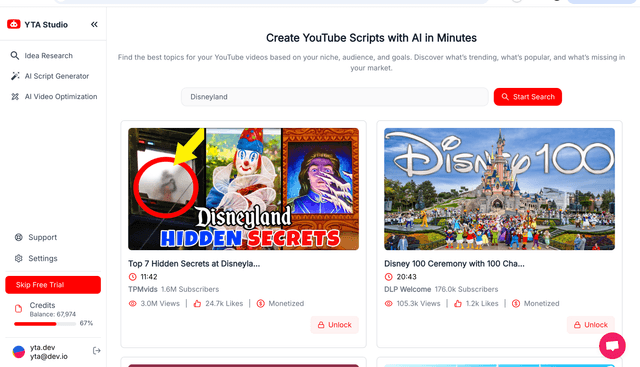Click the yta@dev.io email text
This screenshot has height=367, width=640.
(49, 356)
